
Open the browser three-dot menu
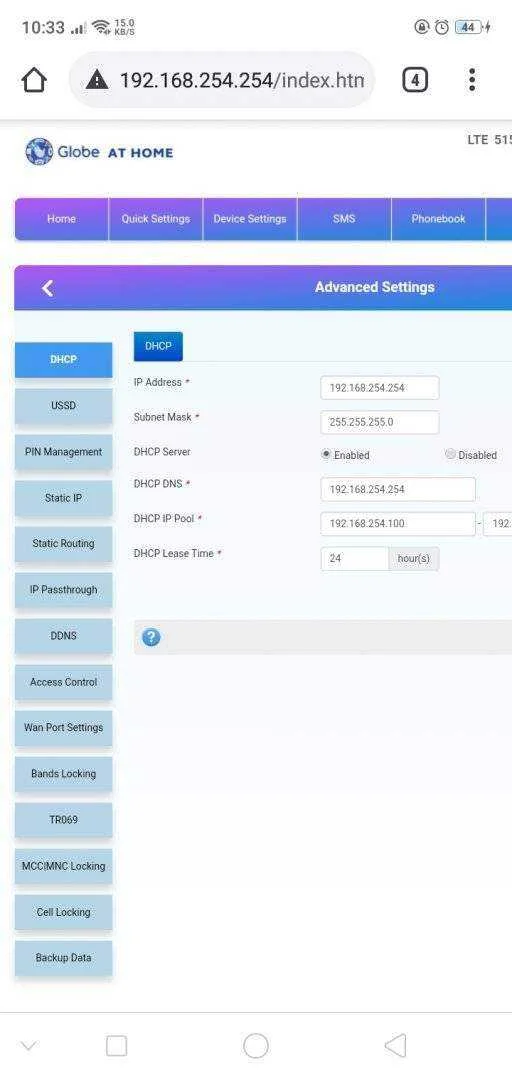[x=471, y=80]
